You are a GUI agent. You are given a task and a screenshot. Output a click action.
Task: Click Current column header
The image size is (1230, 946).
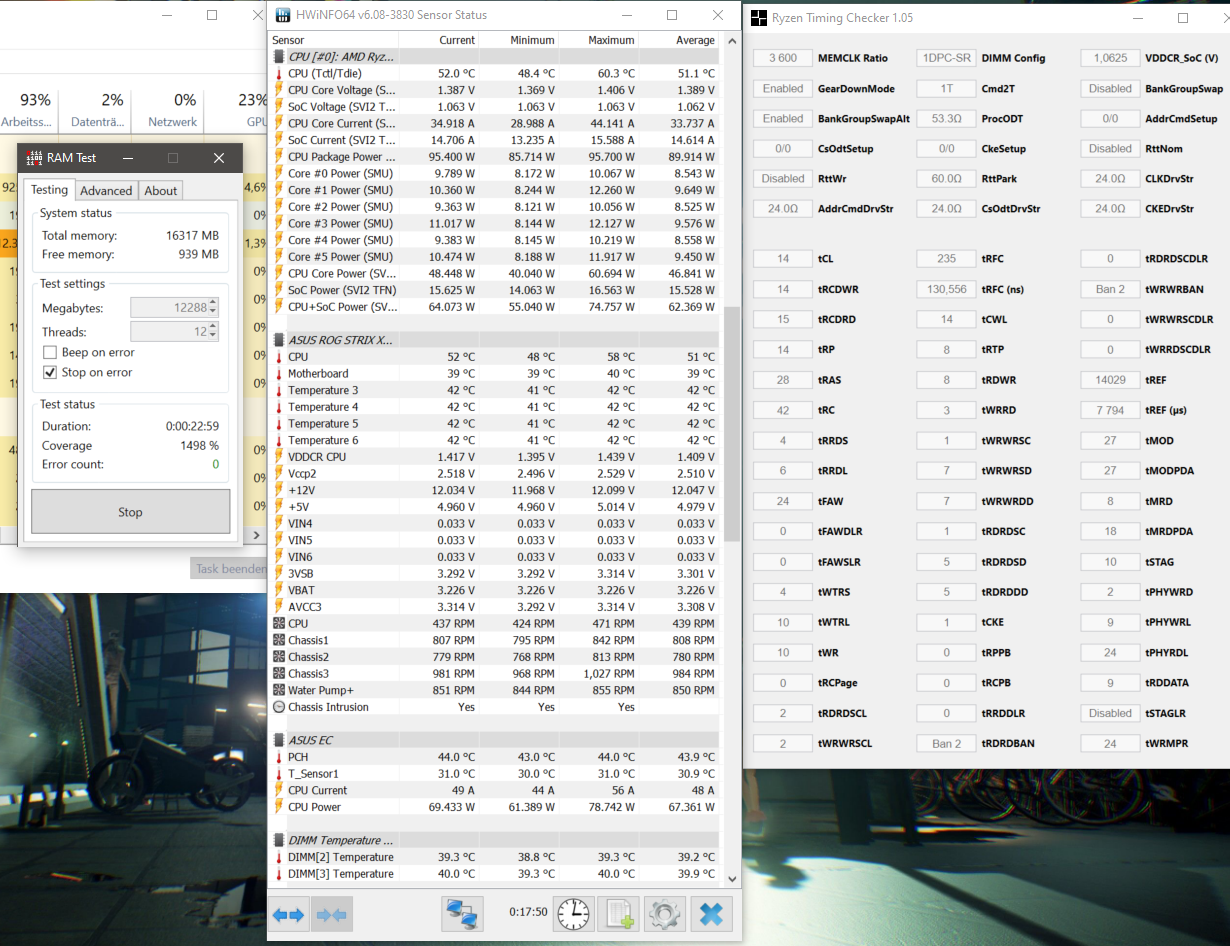[439, 40]
